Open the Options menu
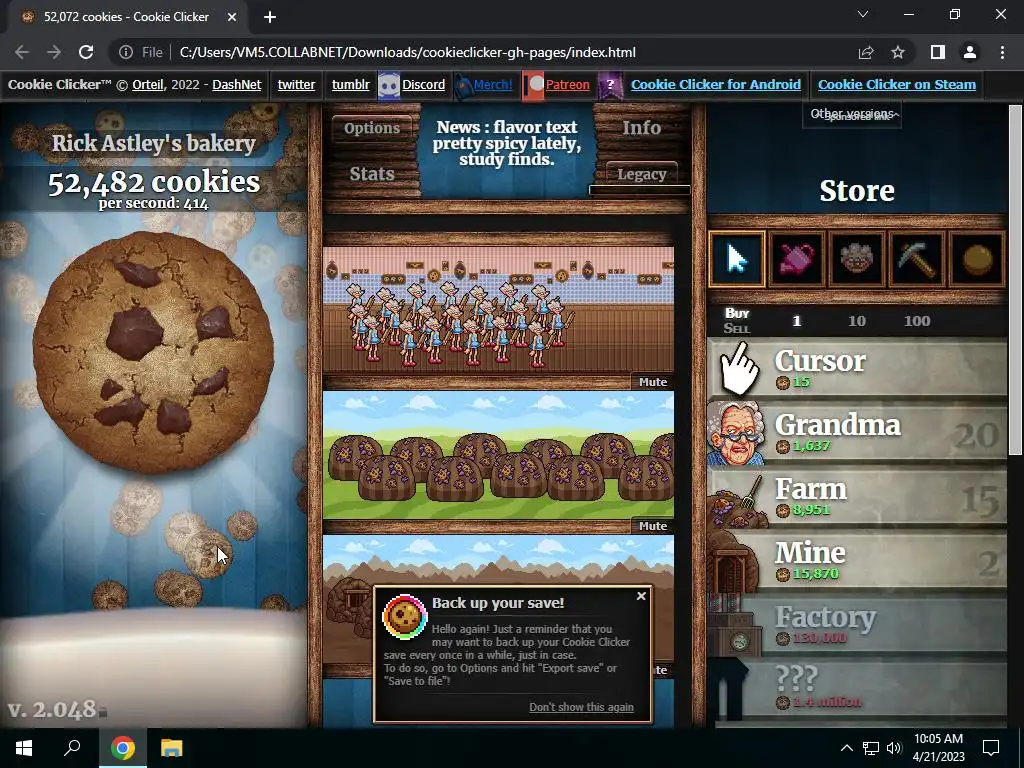The width and height of the screenshot is (1024, 768). click(x=372, y=128)
